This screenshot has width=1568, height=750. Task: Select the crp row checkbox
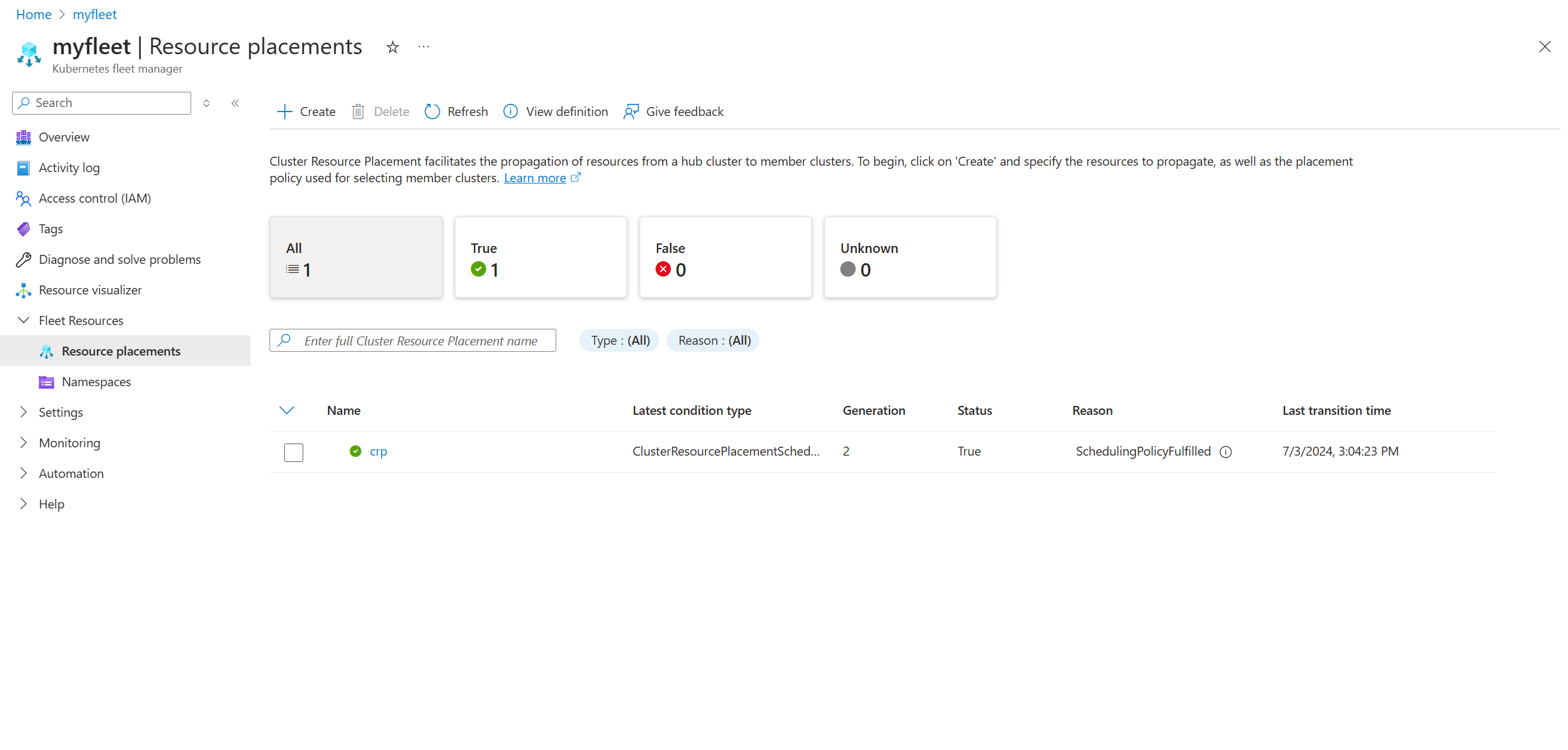tap(294, 452)
